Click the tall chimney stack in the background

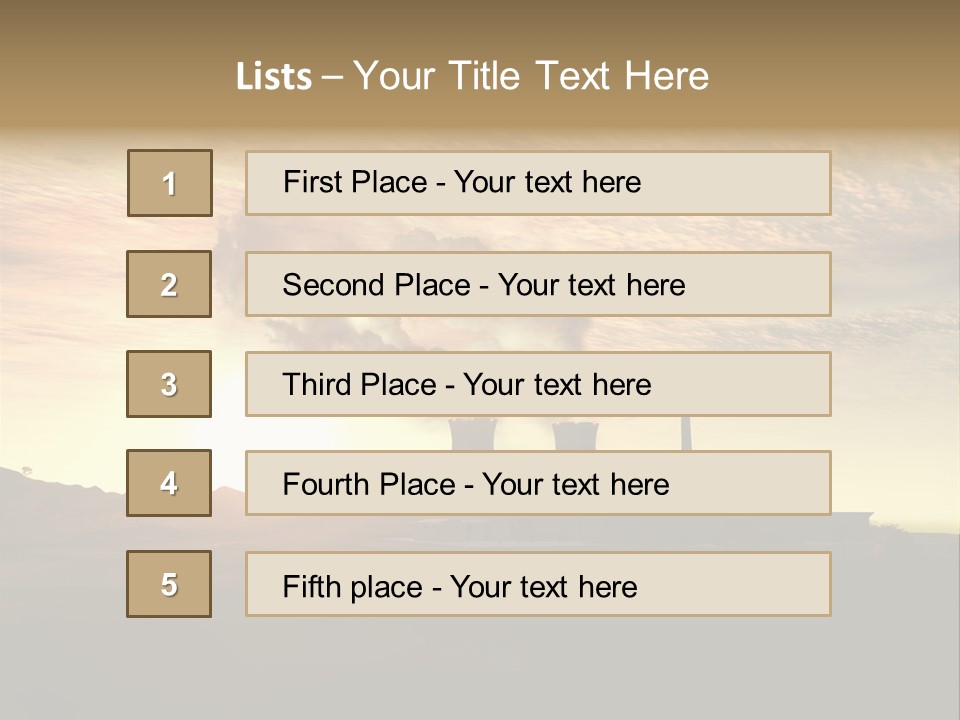[686, 432]
